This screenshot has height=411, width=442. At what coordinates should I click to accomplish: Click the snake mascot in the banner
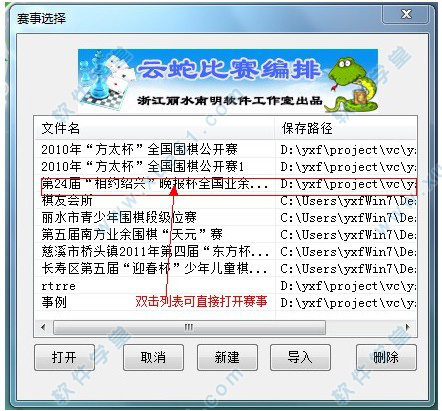click(x=351, y=85)
